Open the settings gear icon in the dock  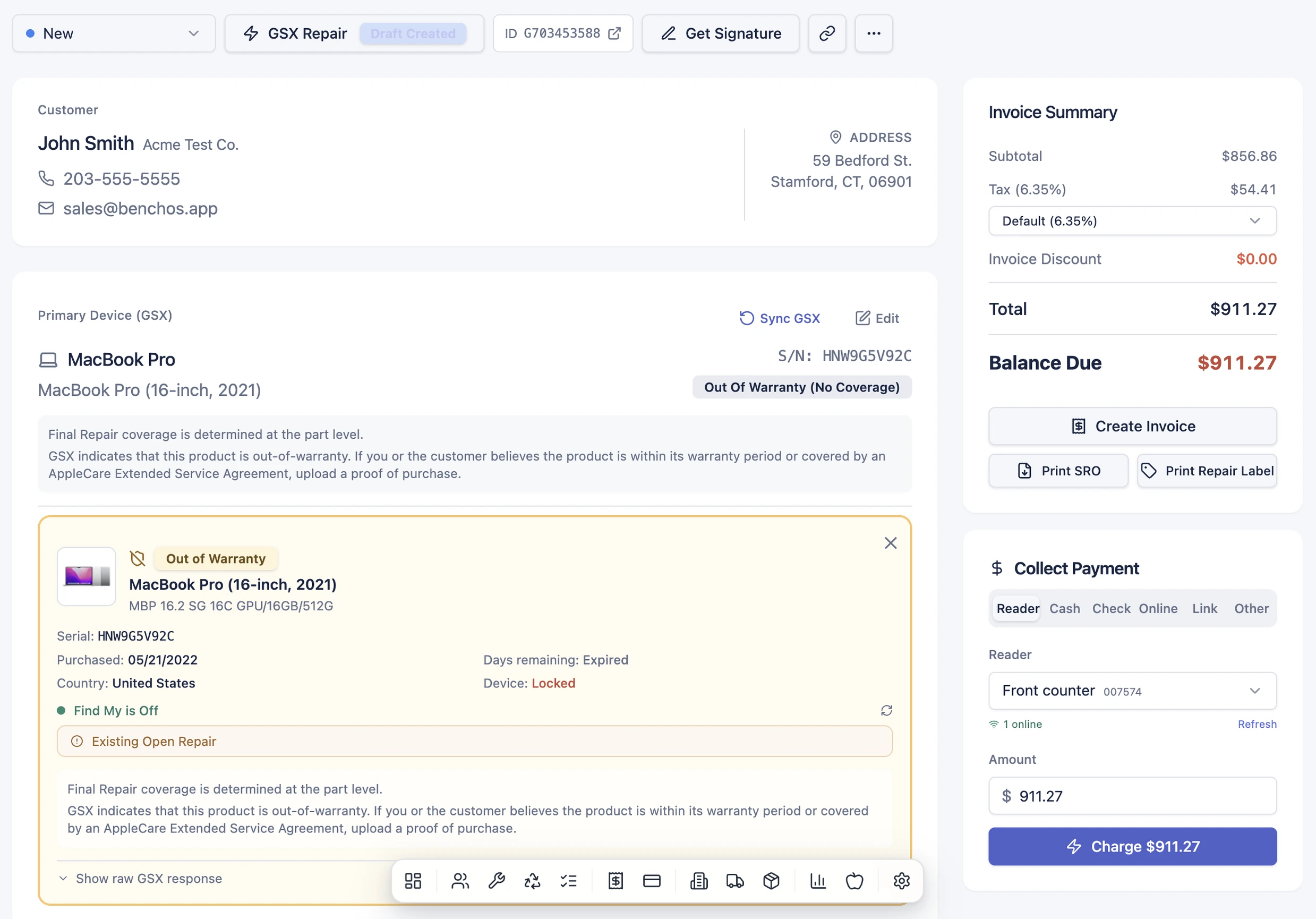(x=902, y=881)
